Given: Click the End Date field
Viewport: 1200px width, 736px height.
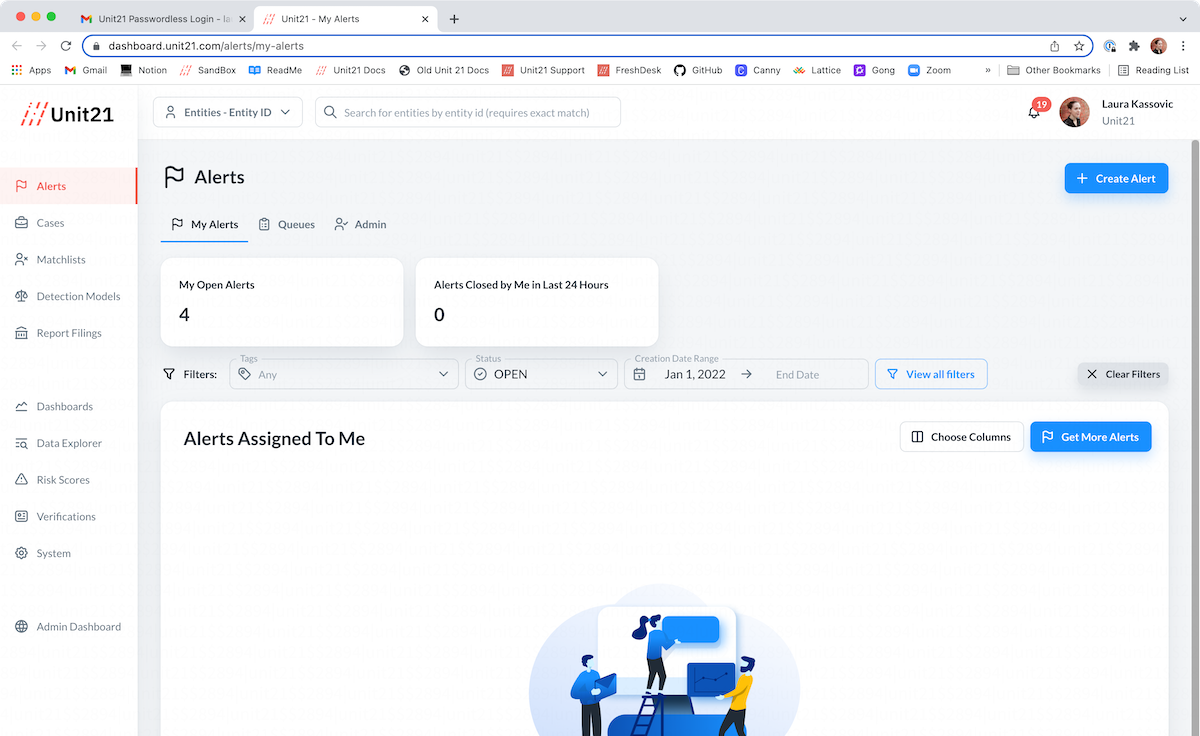Looking at the screenshot, I should 797,375.
